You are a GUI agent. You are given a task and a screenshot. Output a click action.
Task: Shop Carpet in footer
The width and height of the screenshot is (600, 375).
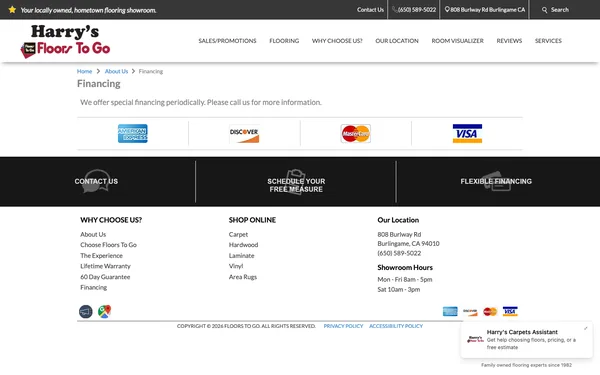pyautogui.click(x=238, y=234)
